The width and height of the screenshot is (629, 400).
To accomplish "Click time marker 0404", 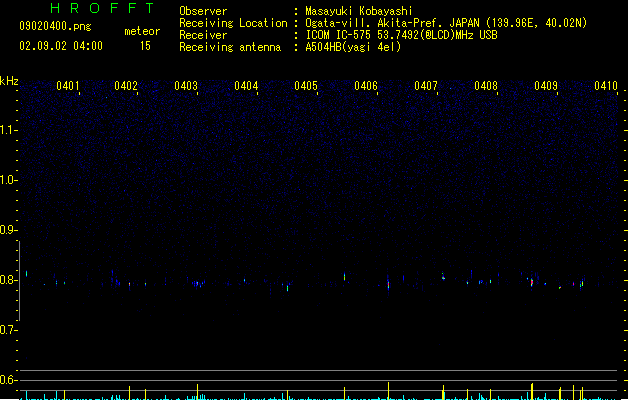I will (x=246, y=86).
